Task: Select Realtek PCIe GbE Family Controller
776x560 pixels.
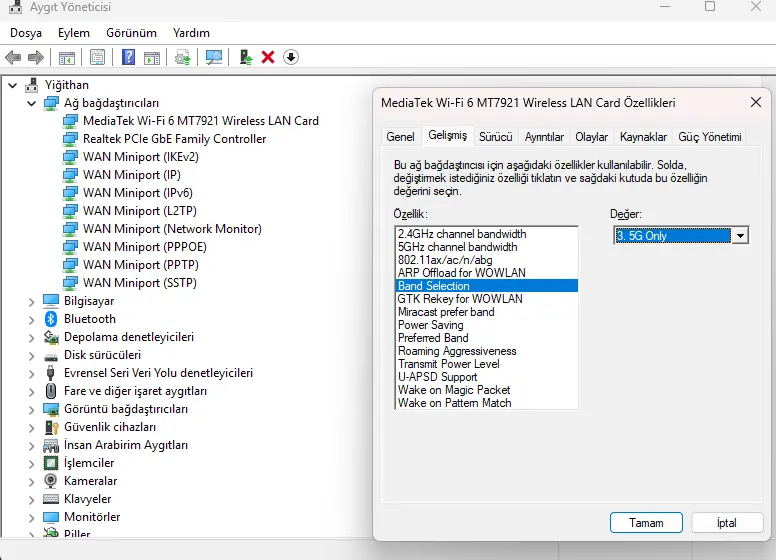Action: click(x=174, y=139)
